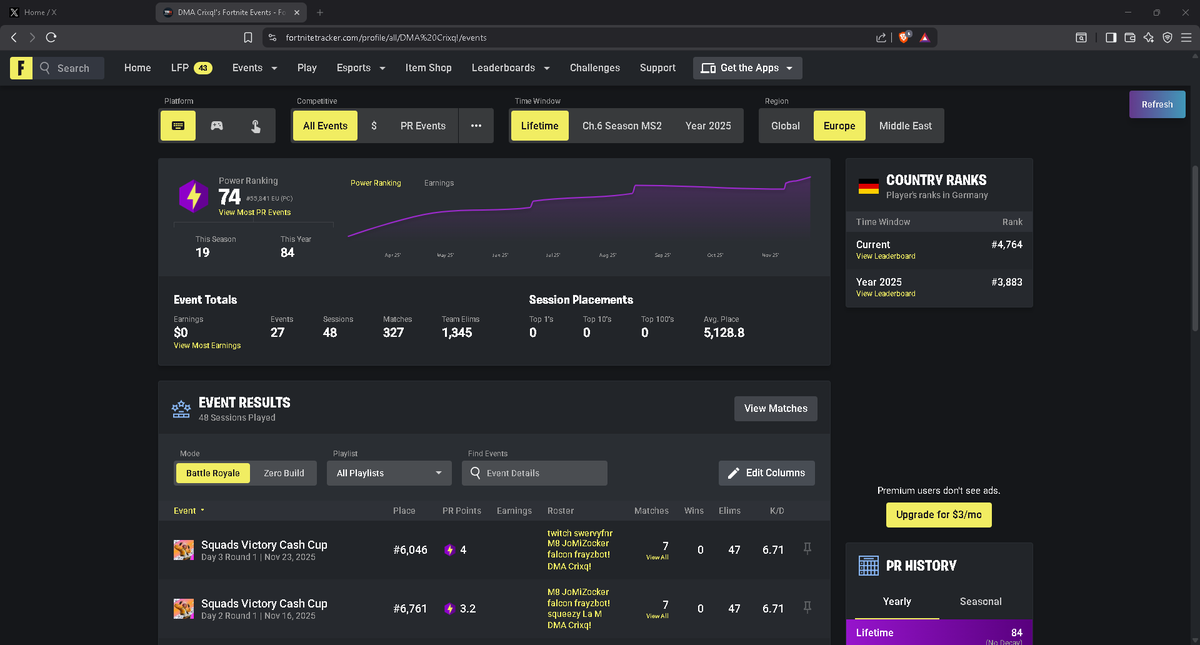Sort by the Event column header
Viewport: 1200px width, 645px height.
tap(189, 511)
